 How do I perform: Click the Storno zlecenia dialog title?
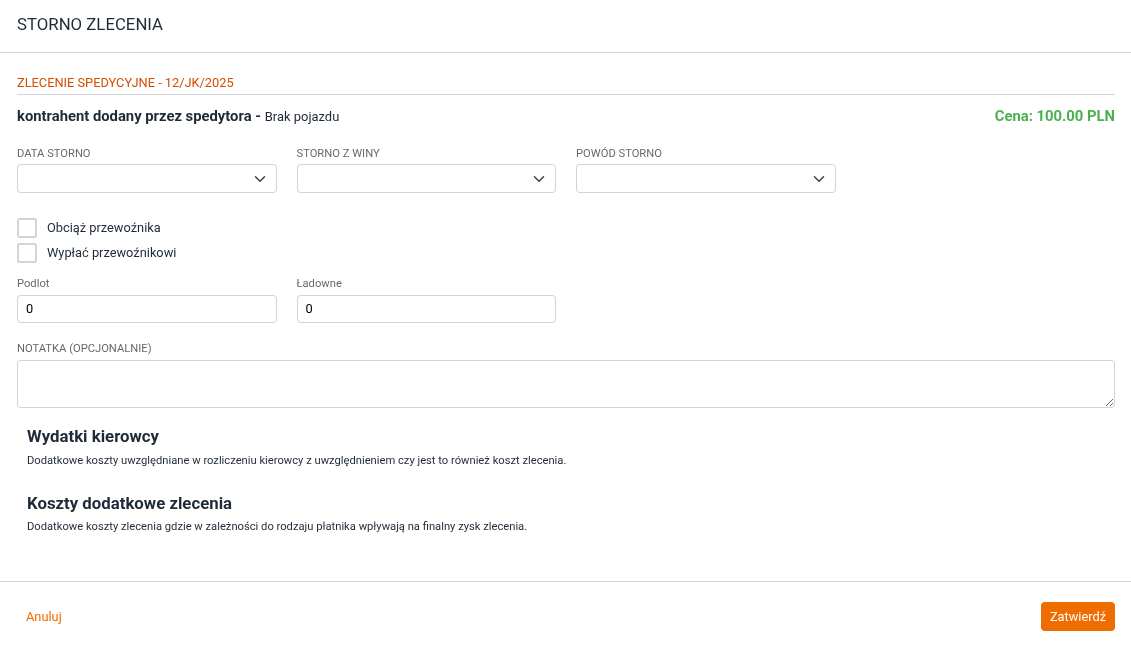(x=90, y=25)
